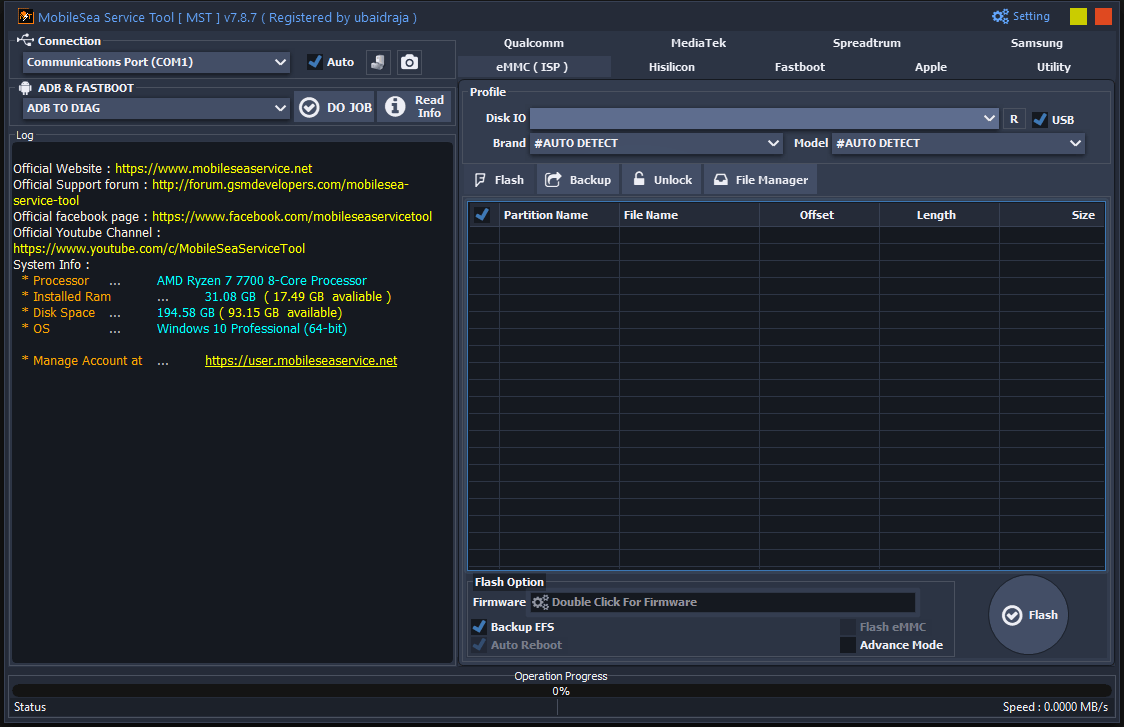Switch to the Qualcomm tab

(x=533, y=42)
